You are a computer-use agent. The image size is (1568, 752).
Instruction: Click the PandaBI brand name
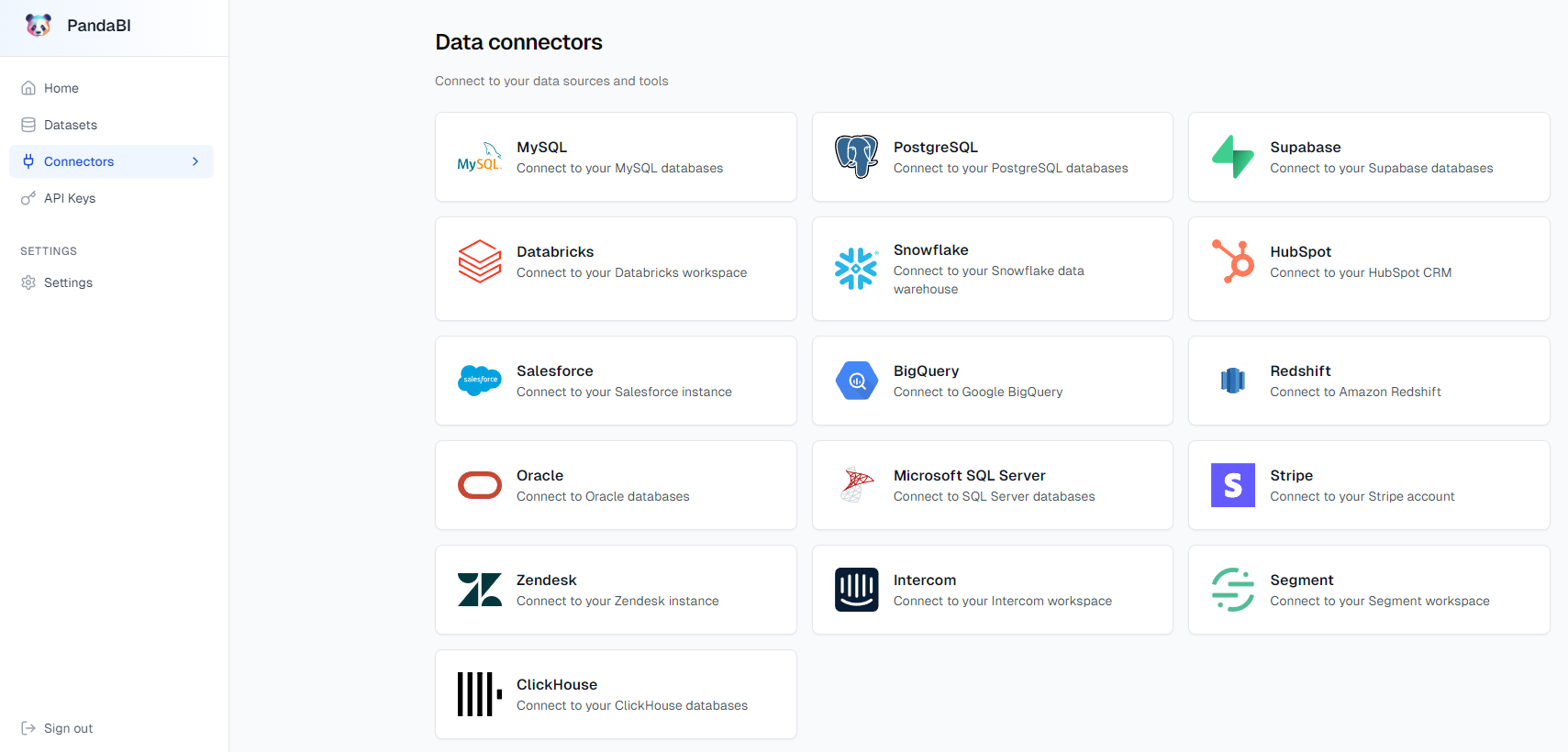point(99,26)
